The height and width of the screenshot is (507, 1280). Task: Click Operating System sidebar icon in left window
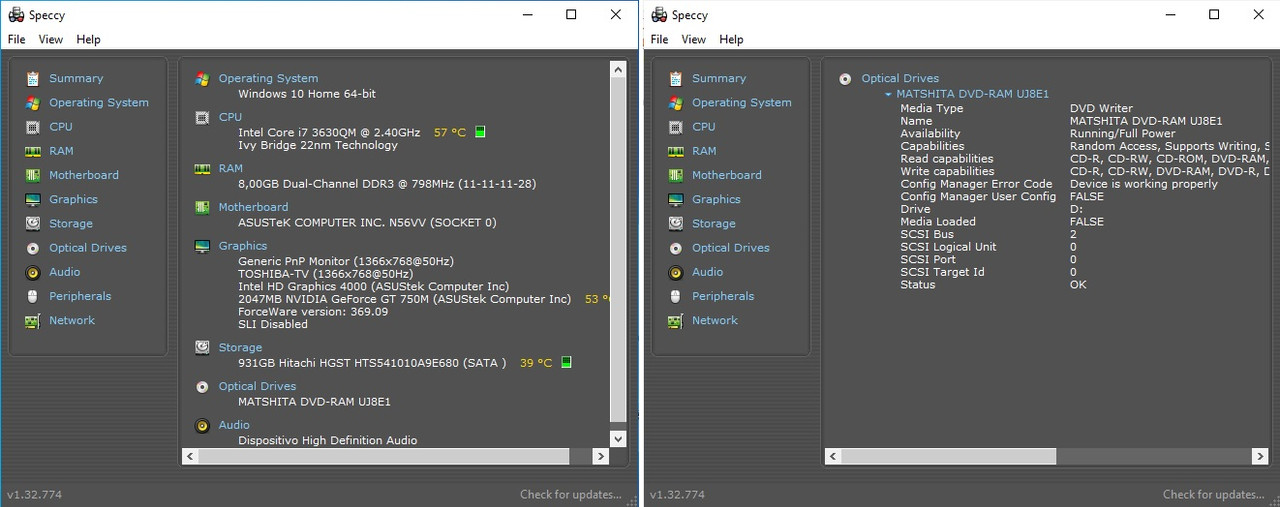point(33,102)
